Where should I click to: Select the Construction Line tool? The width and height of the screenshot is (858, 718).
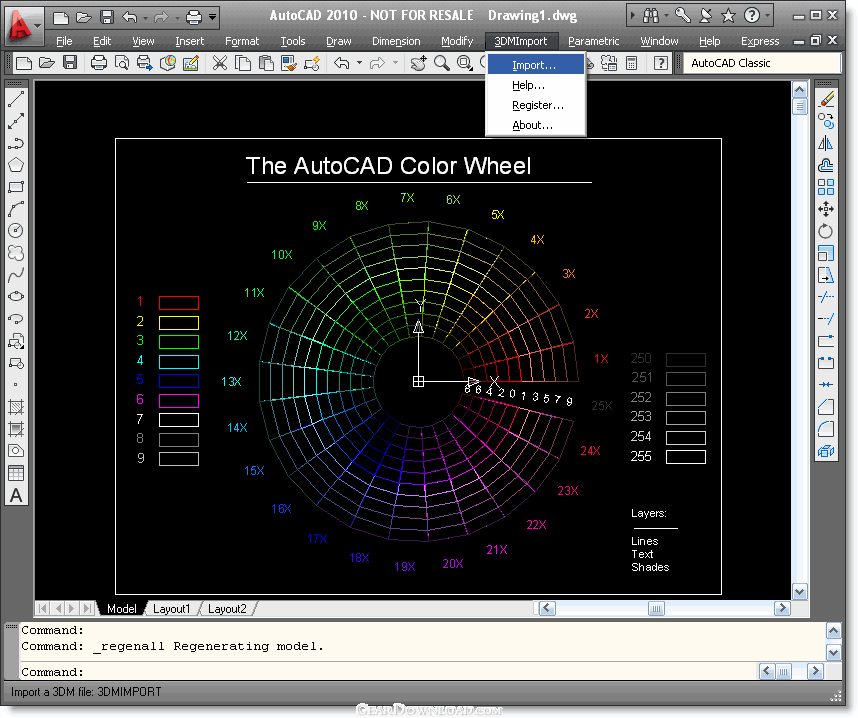tap(16, 121)
